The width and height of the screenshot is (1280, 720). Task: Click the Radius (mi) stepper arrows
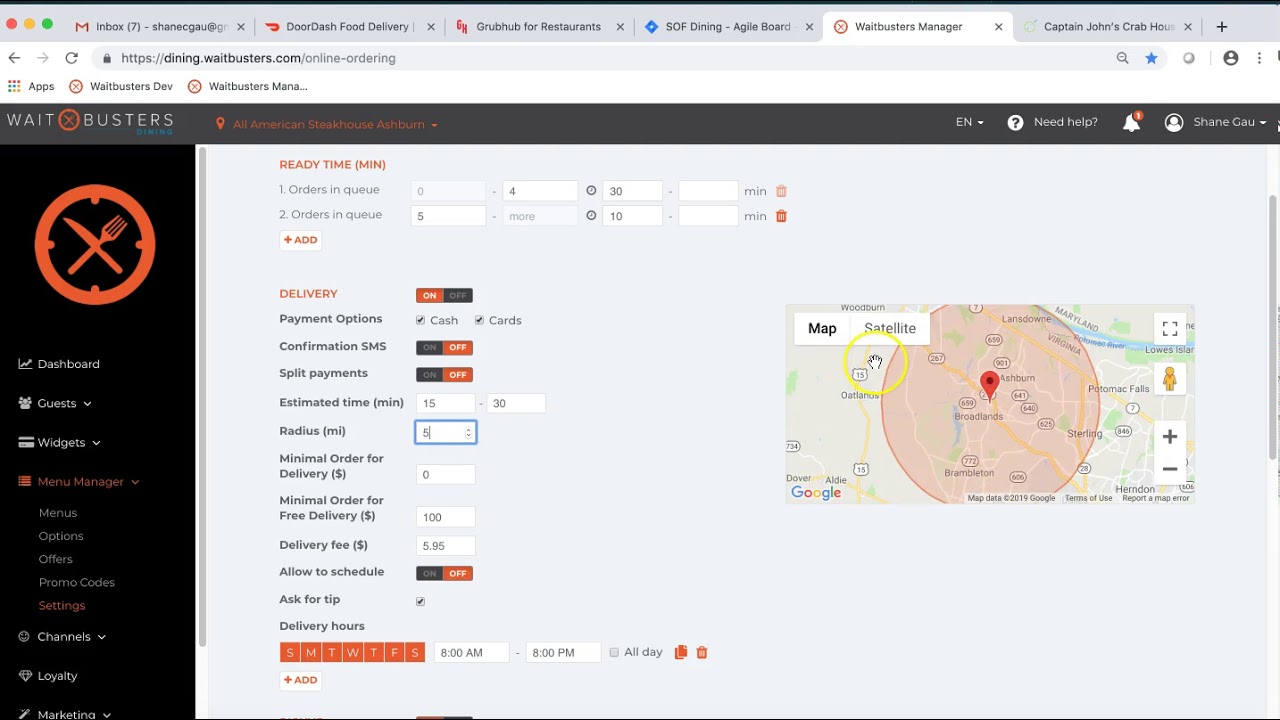(468, 432)
